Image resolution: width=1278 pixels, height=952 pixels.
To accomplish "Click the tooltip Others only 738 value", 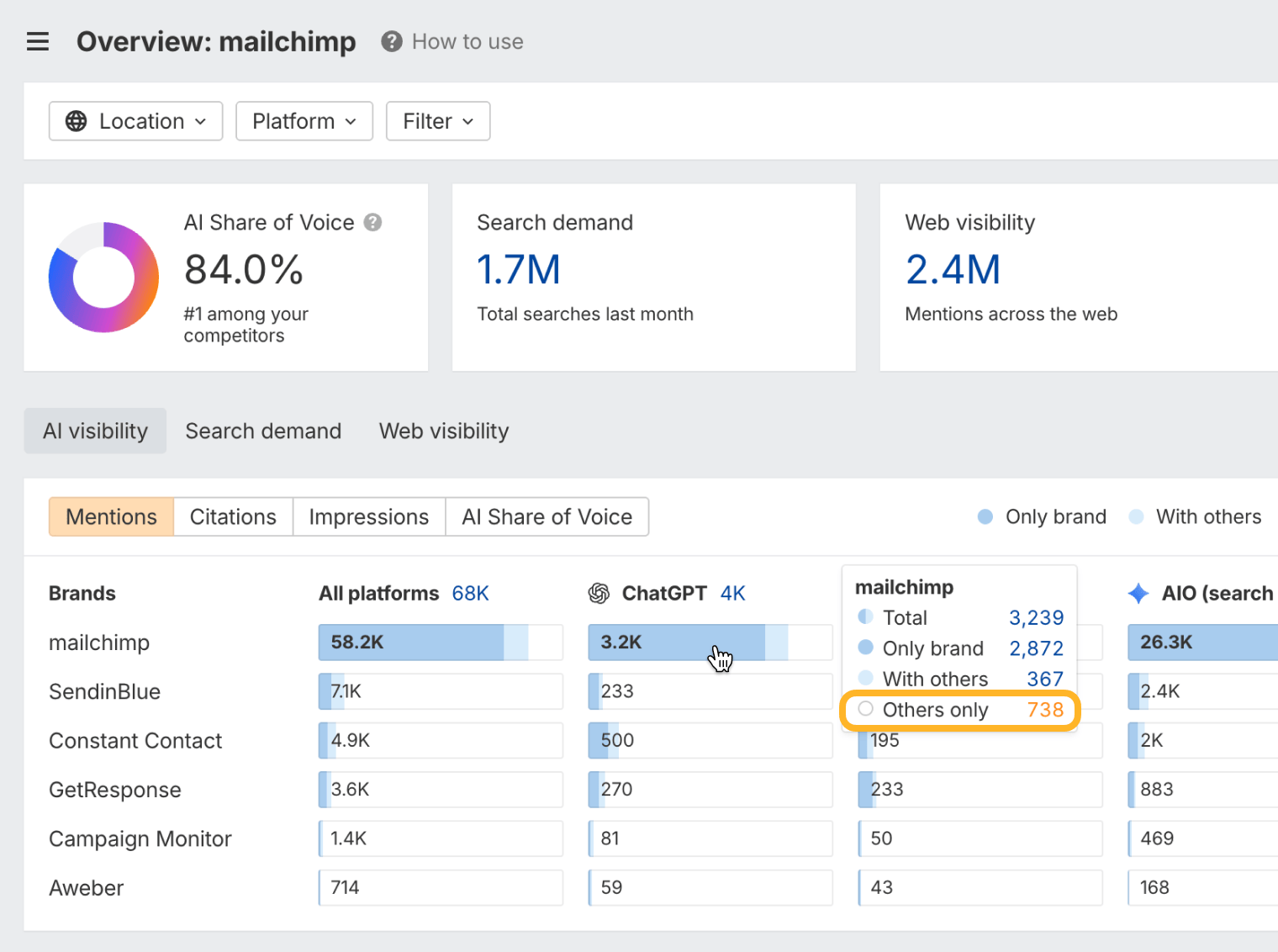I will 1045,710.
